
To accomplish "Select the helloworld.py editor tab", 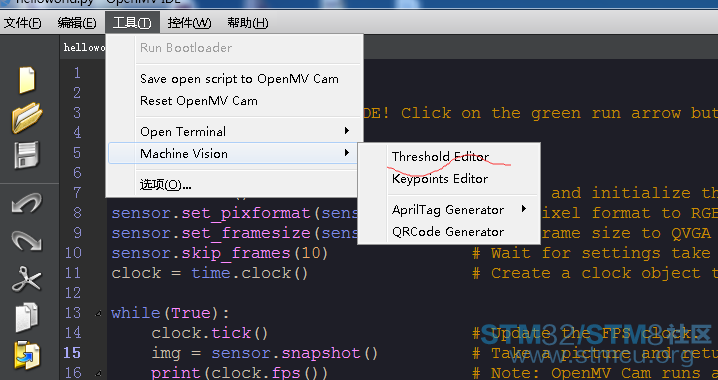I will click(84, 47).
